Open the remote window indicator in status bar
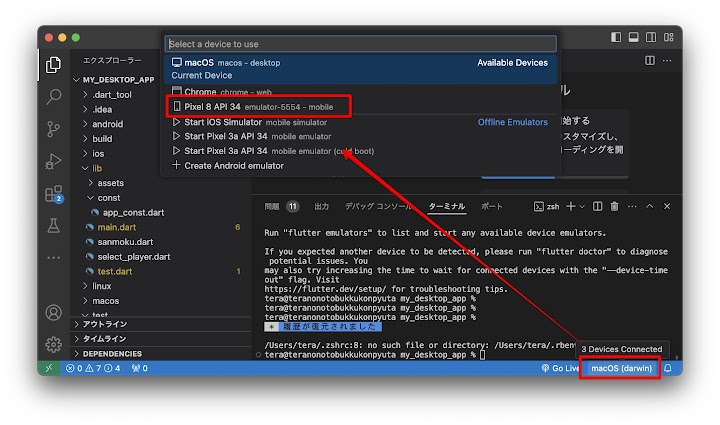 click(49, 368)
